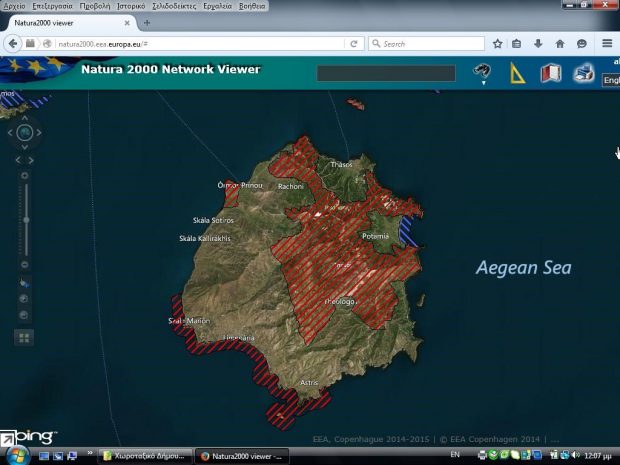Click the printer icon in the header
The height and width of the screenshot is (465, 620).
coord(584,73)
